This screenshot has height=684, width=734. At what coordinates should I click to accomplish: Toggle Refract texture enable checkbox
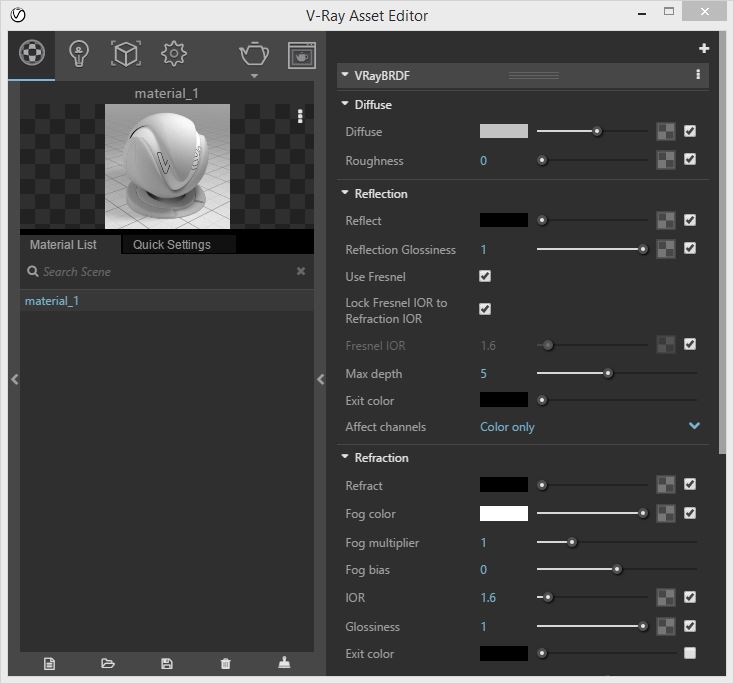click(690, 484)
